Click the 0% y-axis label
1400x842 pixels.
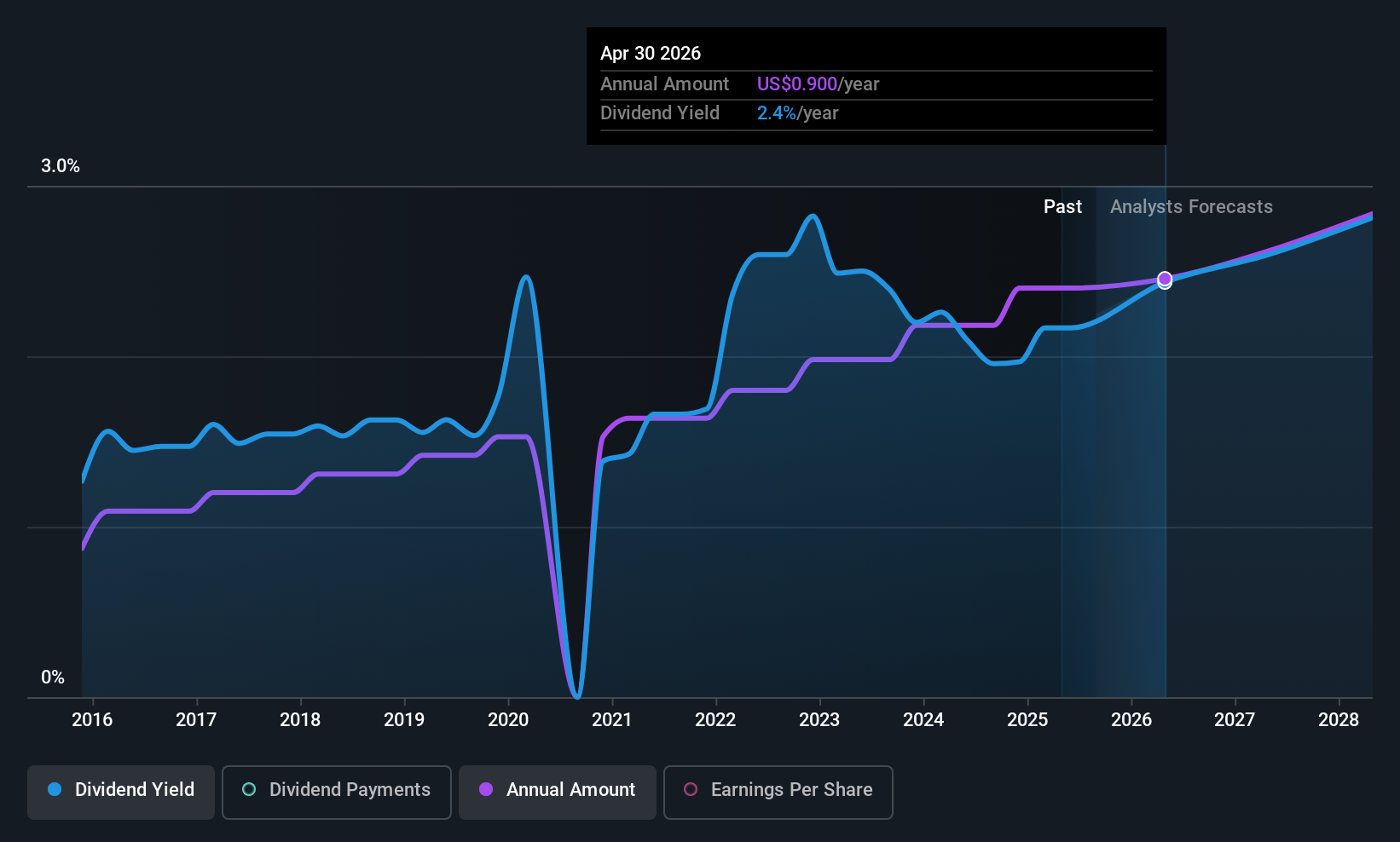click(x=53, y=678)
